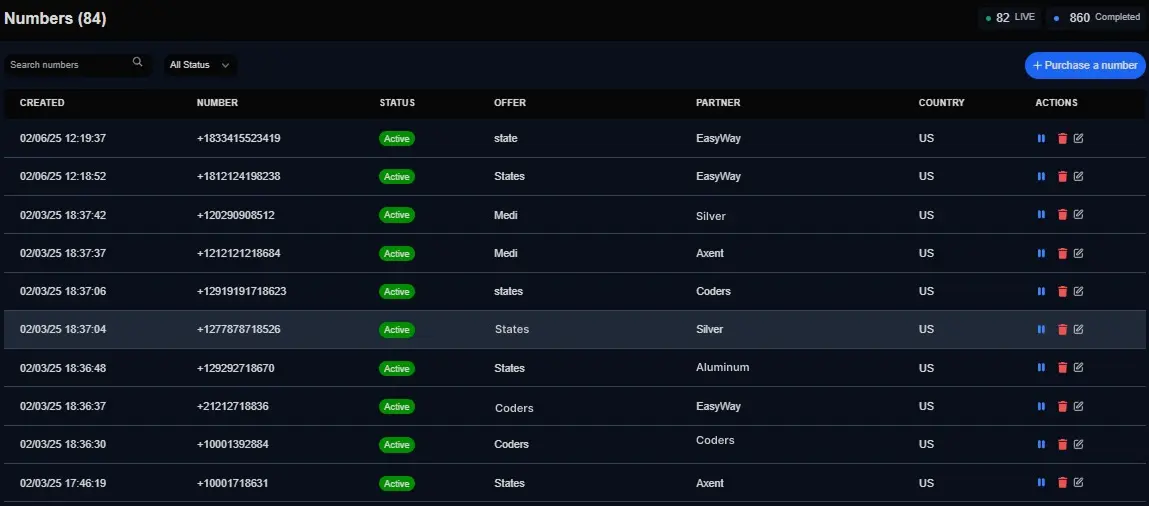1149x506 pixels.
Task: Sort by the CREATED column header
Action: click(42, 103)
